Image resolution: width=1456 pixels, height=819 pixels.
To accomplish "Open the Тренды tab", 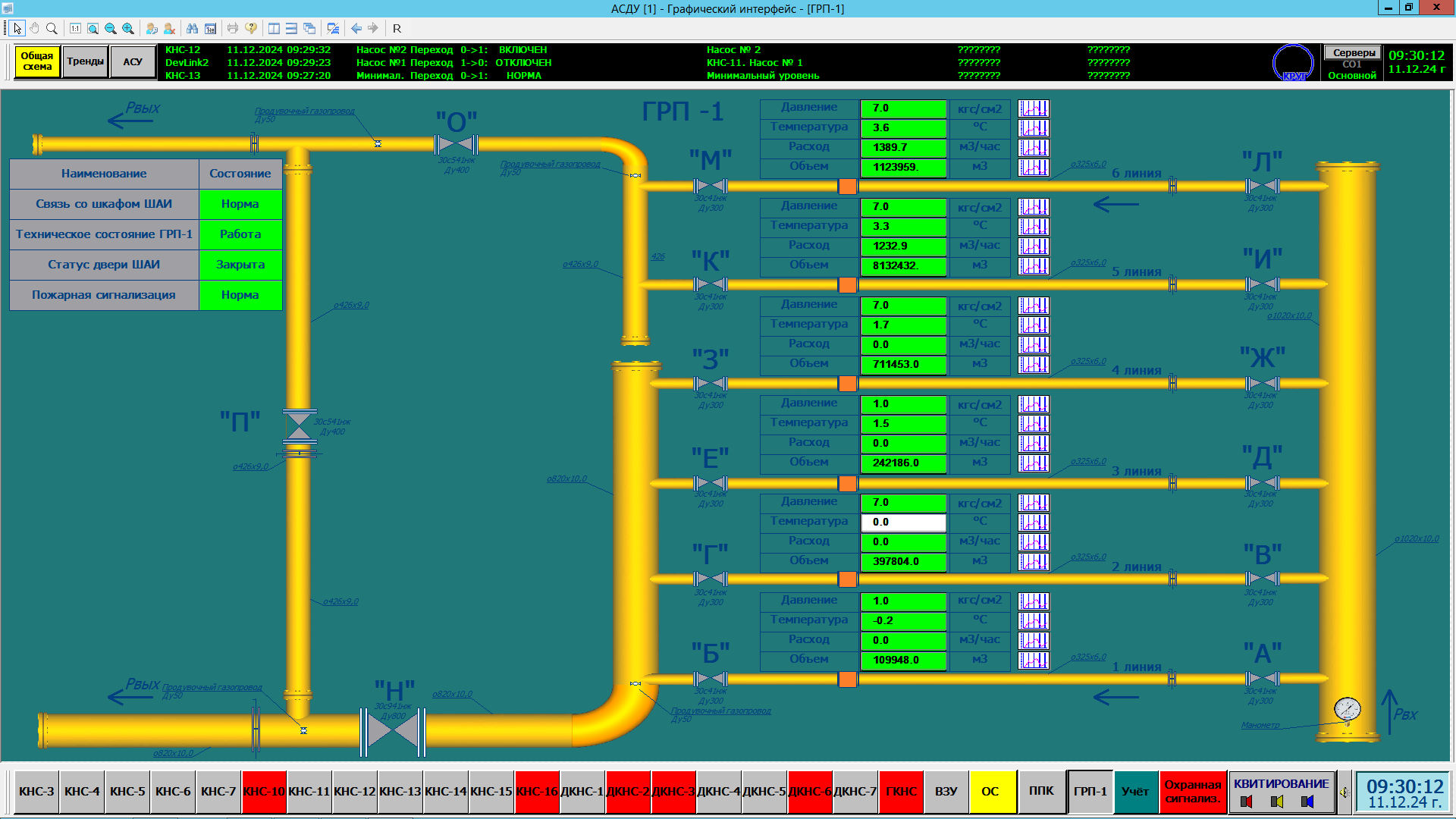I will point(85,61).
